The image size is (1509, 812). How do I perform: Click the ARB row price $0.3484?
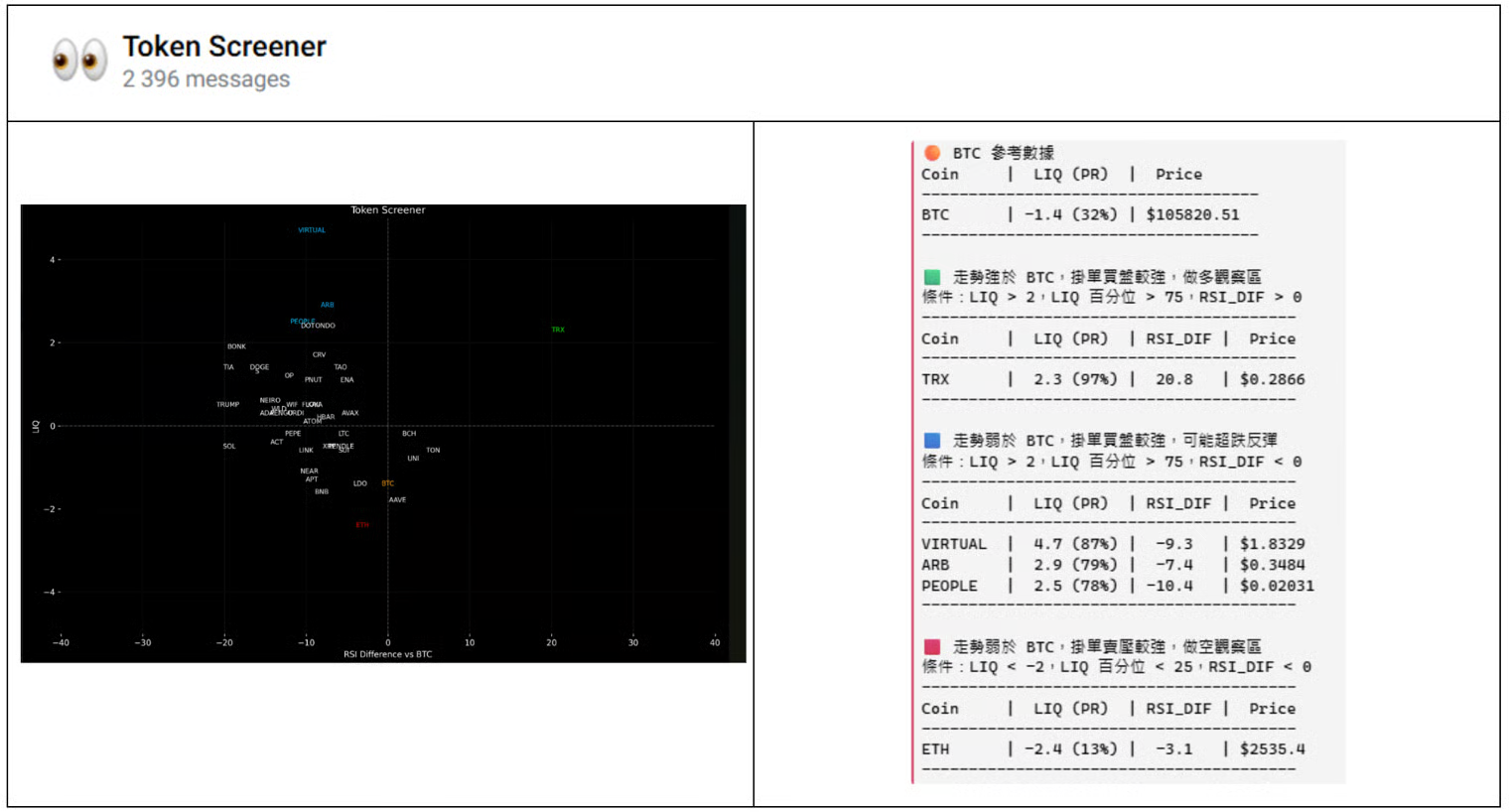point(1272,565)
